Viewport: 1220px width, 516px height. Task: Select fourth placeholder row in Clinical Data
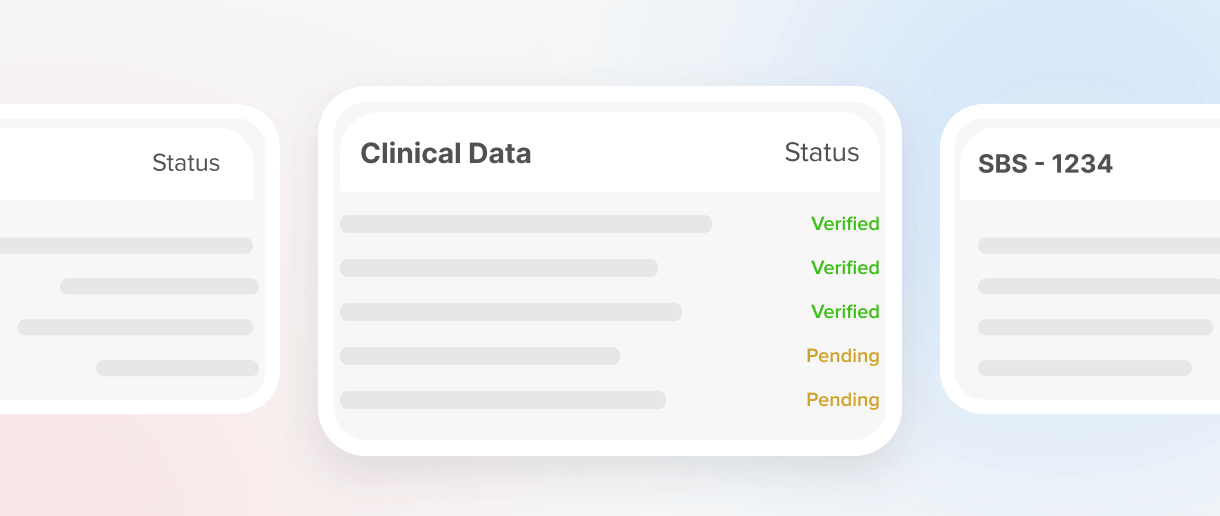(479, 356)
